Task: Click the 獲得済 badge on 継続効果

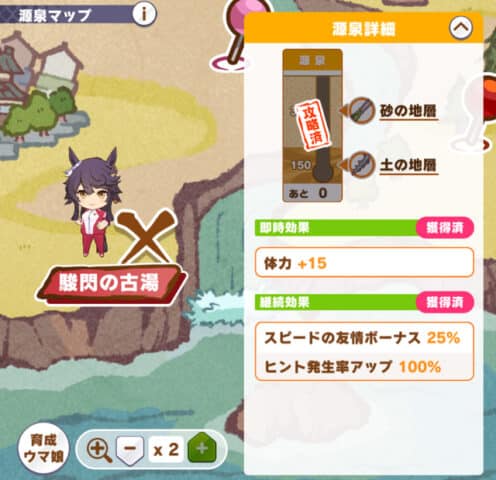Action: click(445, 303)
